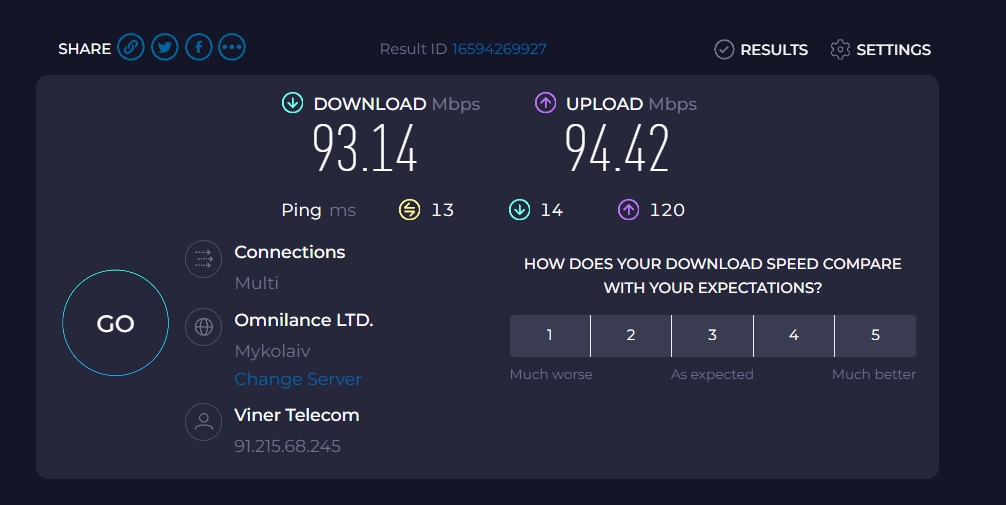Open the RESULTS menu item

point(761,49)
